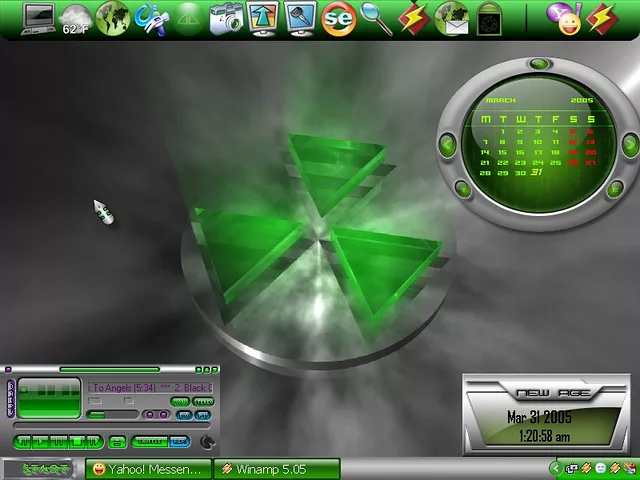Image resolution: width=640 pixels, height=480 pixels.
Task: Play the track in Winamp
Action: [x=41, y=442]
